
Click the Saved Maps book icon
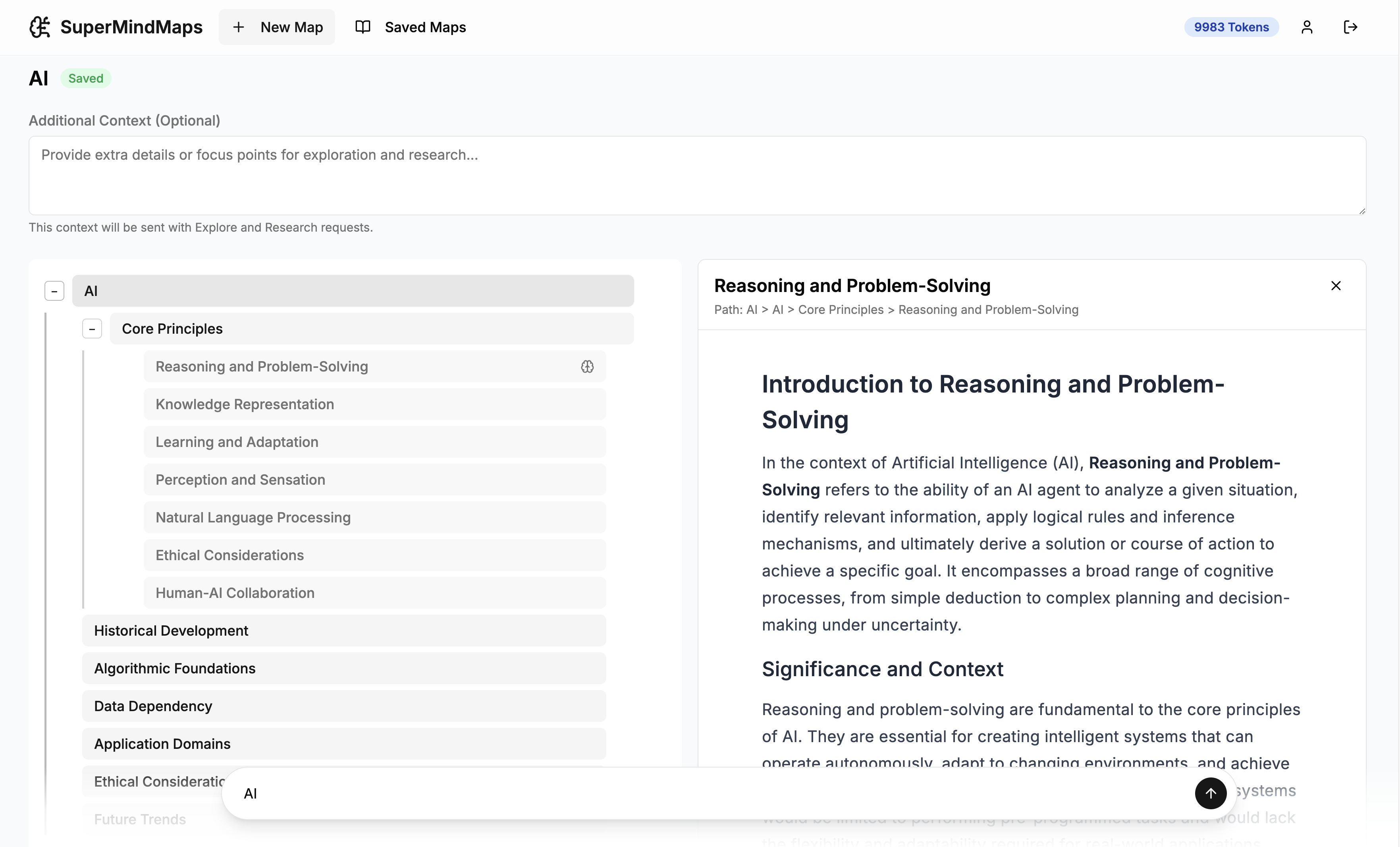click(363, 27)
